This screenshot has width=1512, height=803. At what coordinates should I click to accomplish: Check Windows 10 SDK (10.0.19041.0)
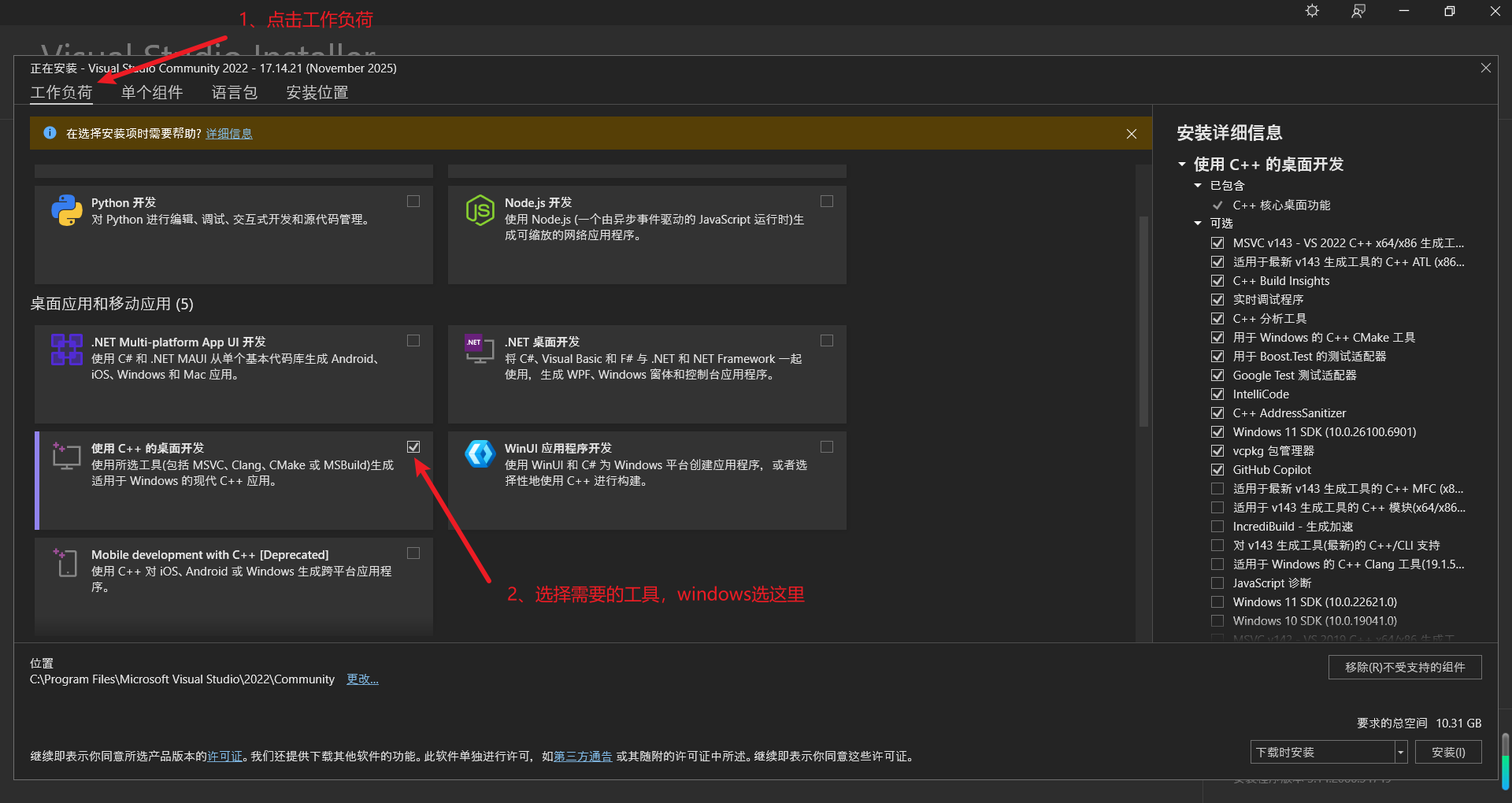1217,621
